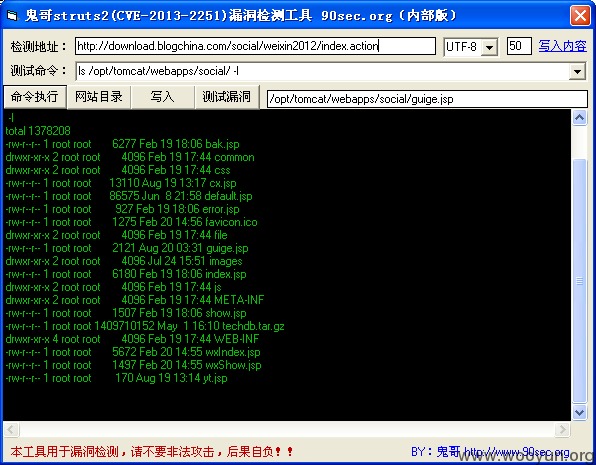
Task: Select the favicon.ico output row
Action: pos(132,222)
